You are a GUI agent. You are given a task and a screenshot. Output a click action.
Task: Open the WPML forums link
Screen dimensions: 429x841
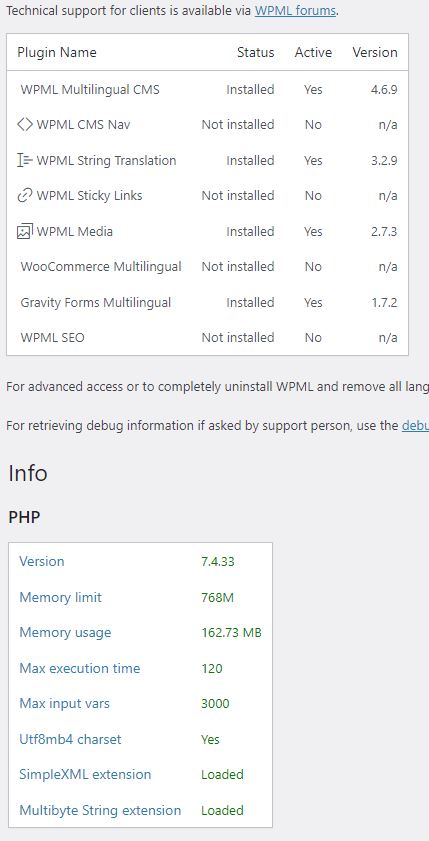[295, 10]
